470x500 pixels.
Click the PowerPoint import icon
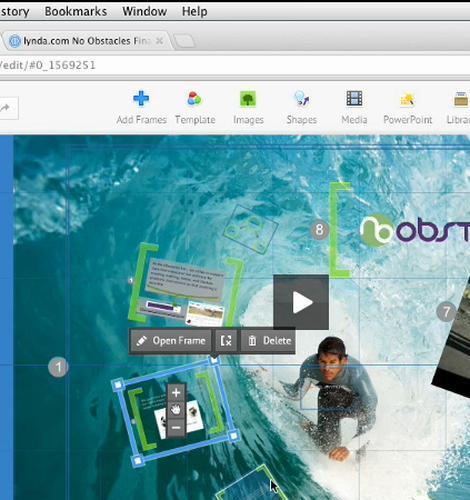407,99
